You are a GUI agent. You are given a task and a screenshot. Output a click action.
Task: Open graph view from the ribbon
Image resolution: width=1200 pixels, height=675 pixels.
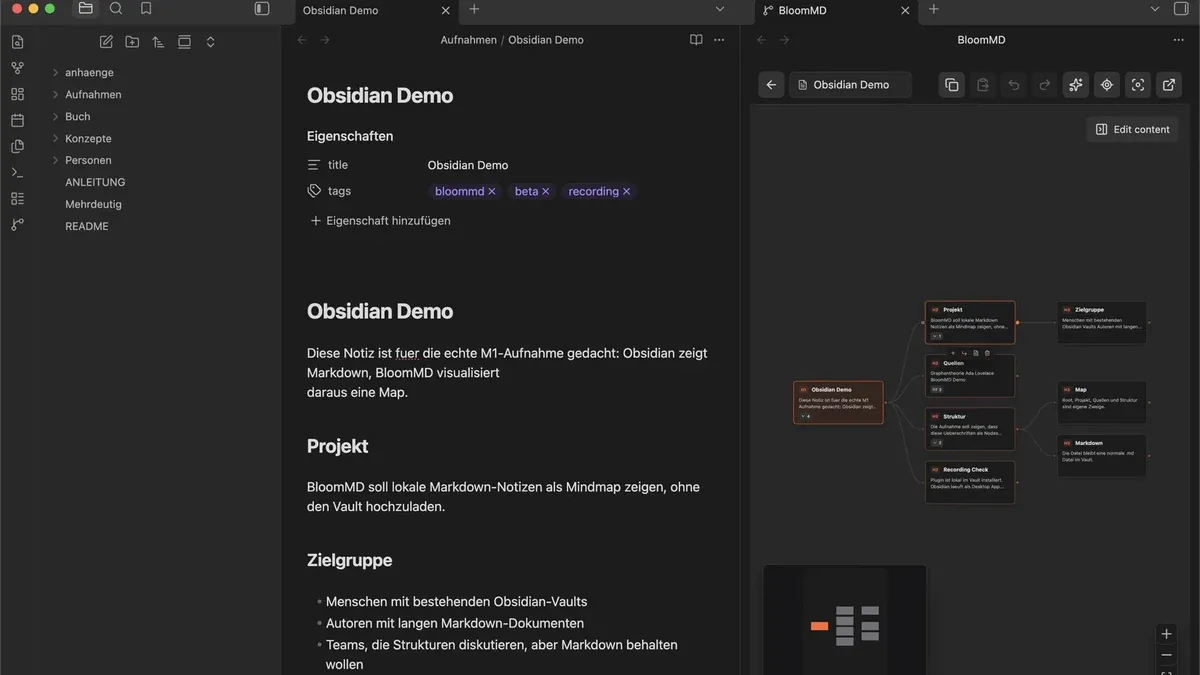click(x=17, y=68)
